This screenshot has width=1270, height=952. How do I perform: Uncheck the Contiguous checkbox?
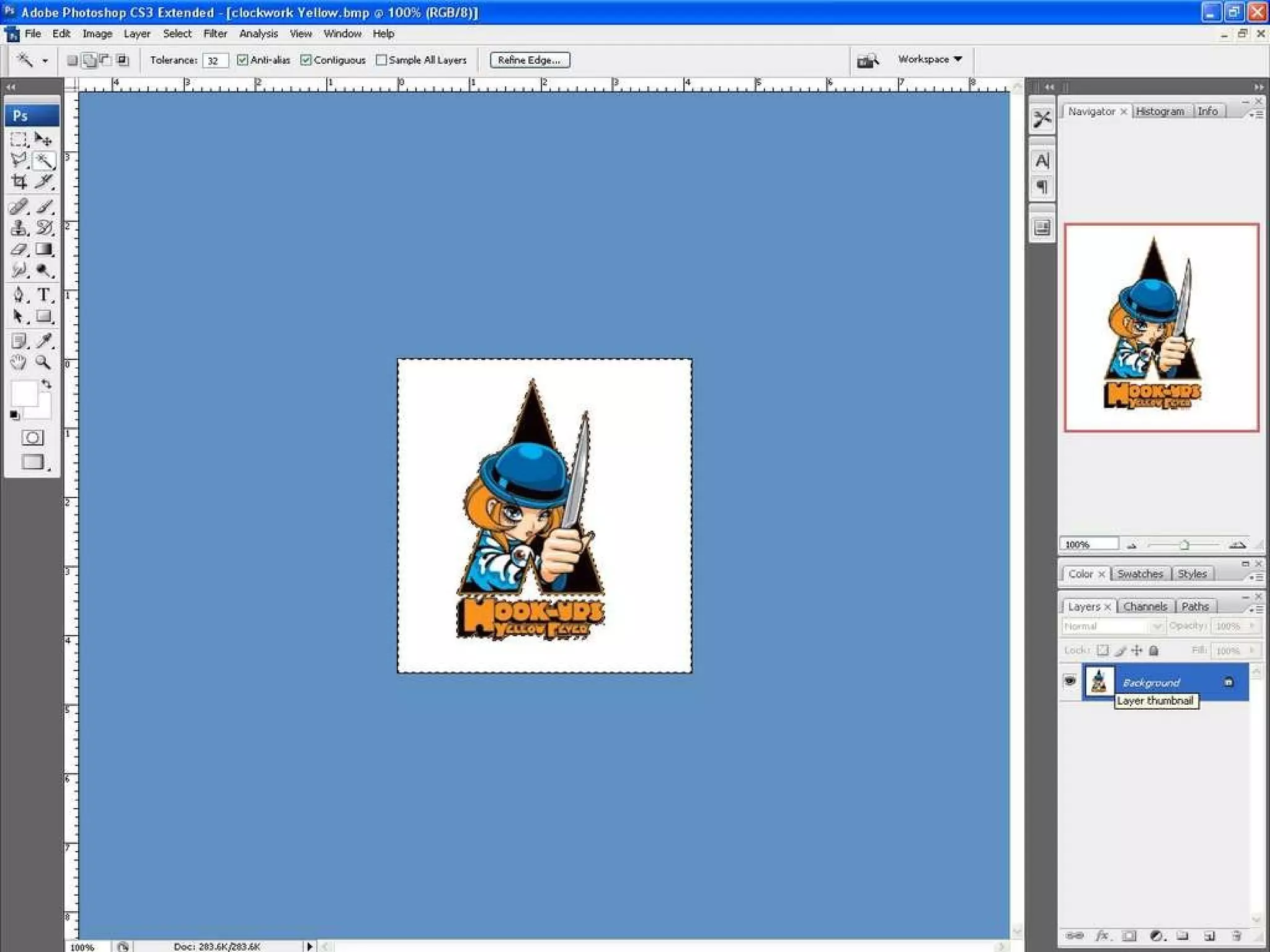pyautogui.click(x=306, y=60)
